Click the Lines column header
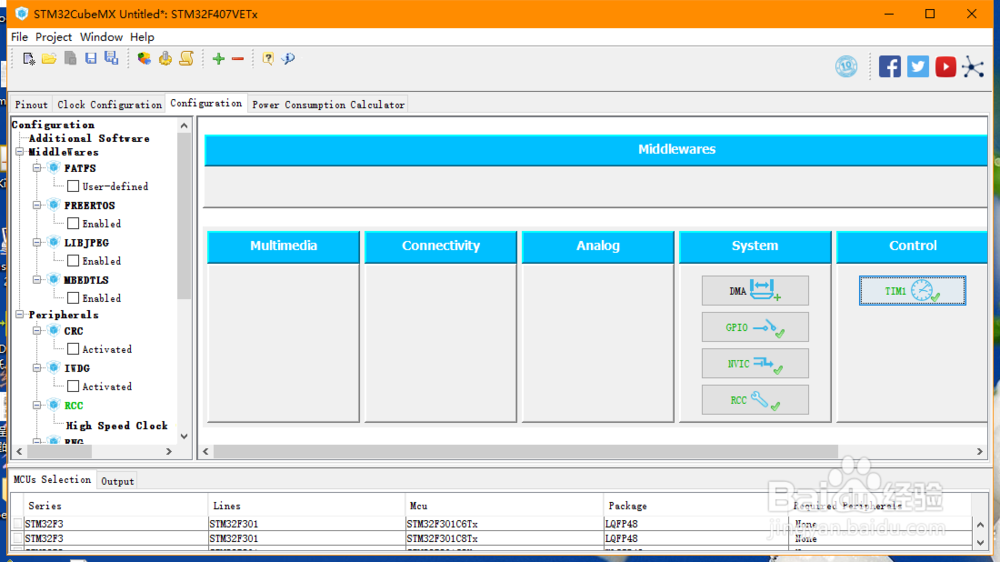This screenshot has width=1000, height=562. (306, 506)
